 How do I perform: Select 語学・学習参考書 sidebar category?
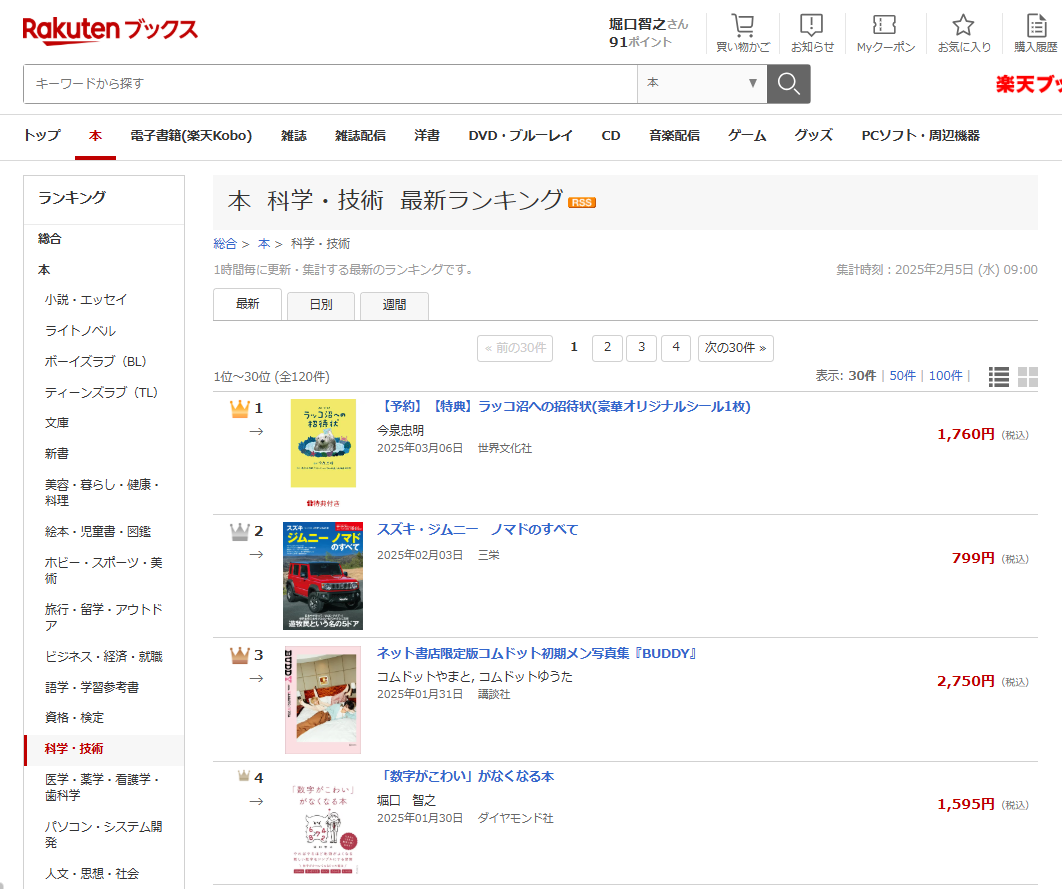[x=92, y=687]
